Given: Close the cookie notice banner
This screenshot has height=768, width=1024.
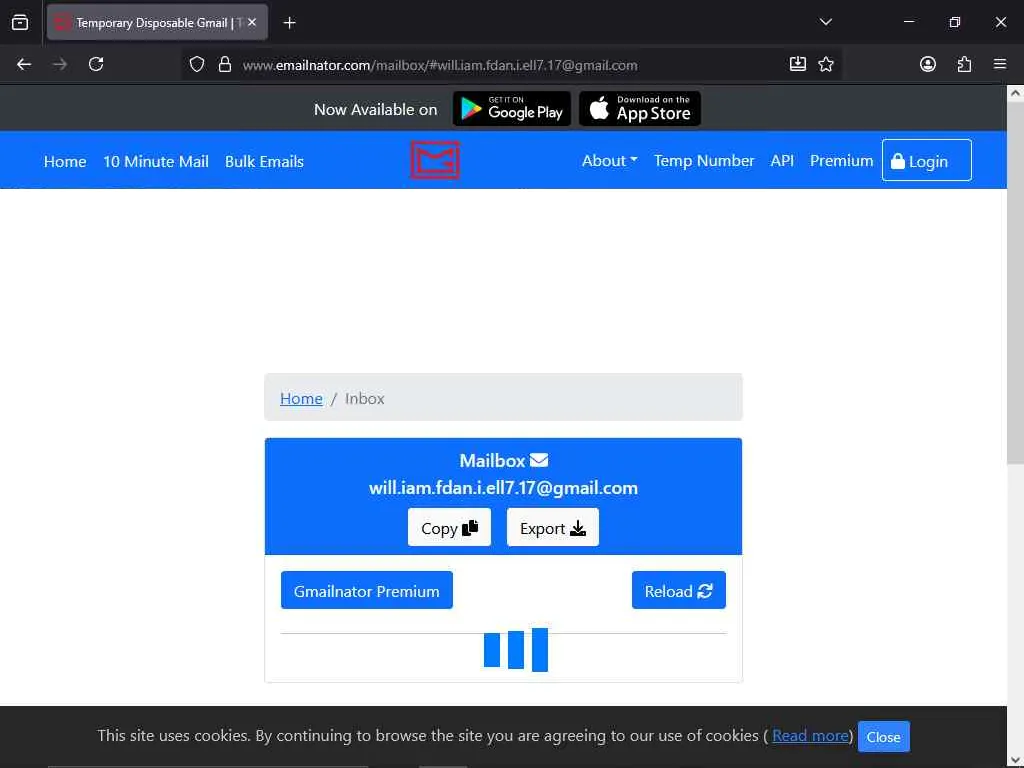Looking at the screenshot, I should (x=884, y=737).
